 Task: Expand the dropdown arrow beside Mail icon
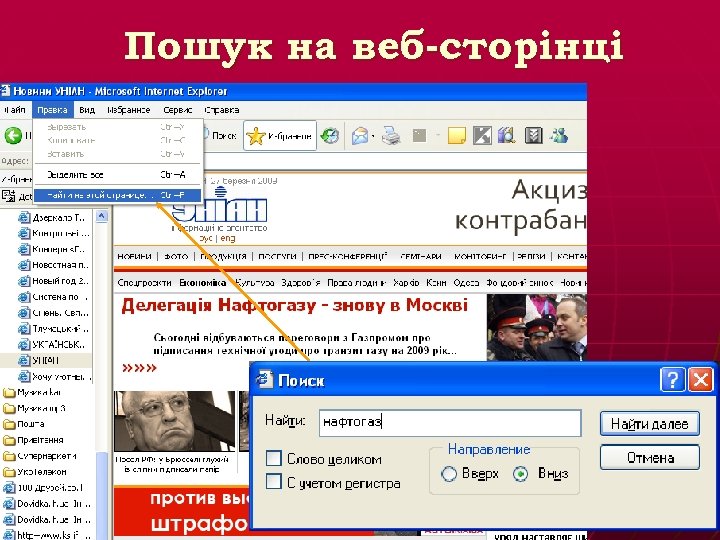click(x=373, y=136)
